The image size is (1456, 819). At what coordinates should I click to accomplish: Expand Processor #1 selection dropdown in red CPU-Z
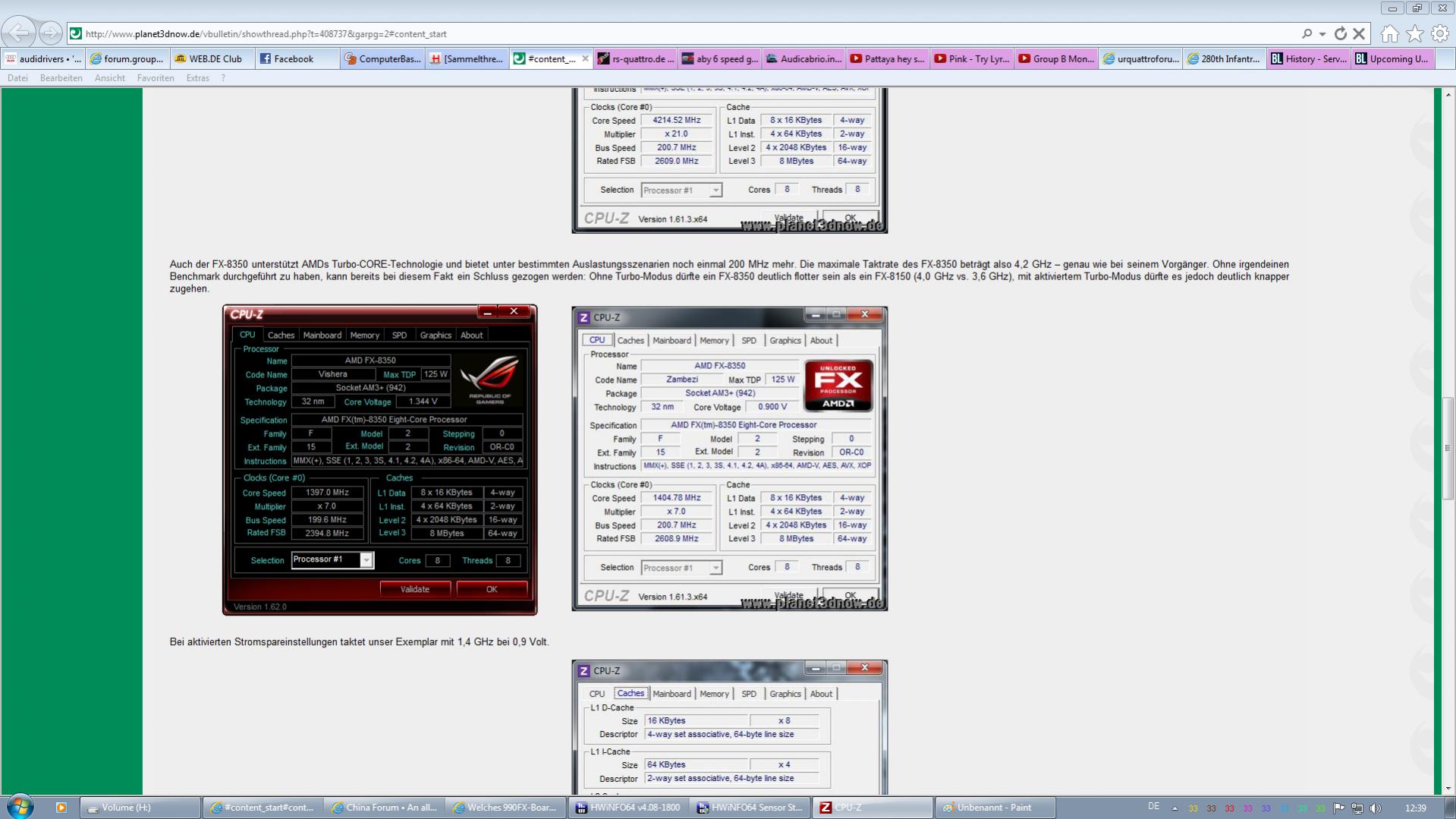click(x=366, y=560)
